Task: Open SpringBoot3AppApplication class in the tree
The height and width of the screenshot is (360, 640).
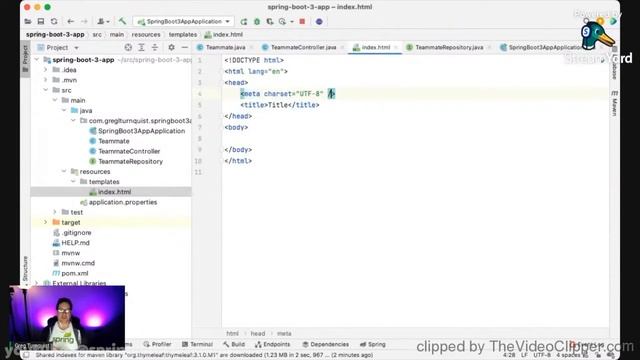Action: pyautogui.click(x=141, y=131)
